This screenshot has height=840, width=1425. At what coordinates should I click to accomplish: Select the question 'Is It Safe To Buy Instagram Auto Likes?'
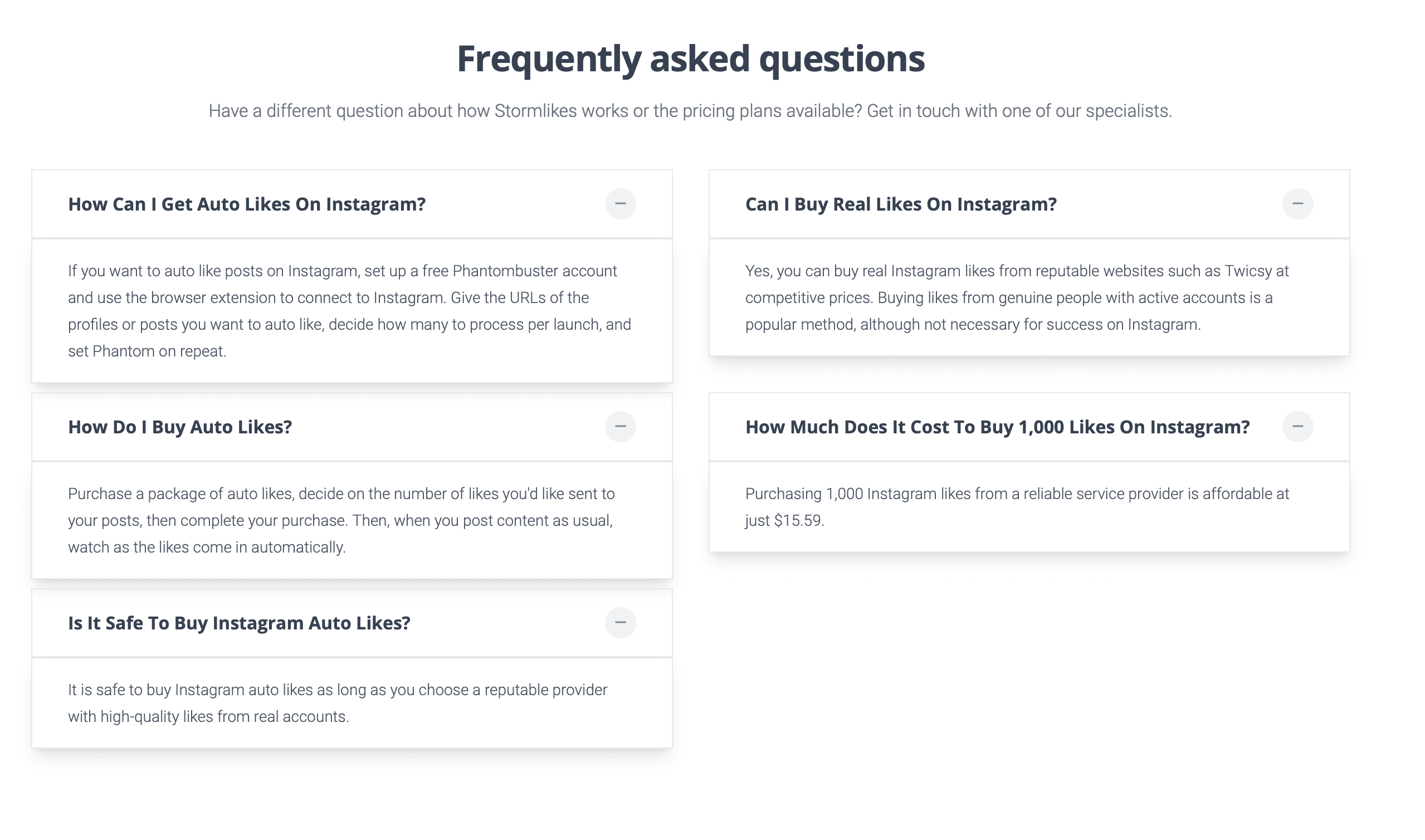click(241, 623)
